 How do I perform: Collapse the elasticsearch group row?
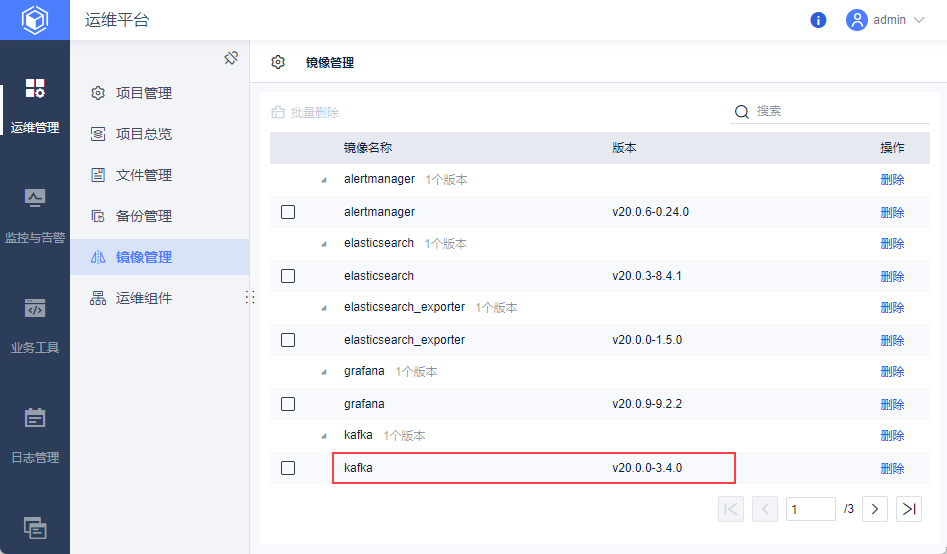tap(323, 244)
